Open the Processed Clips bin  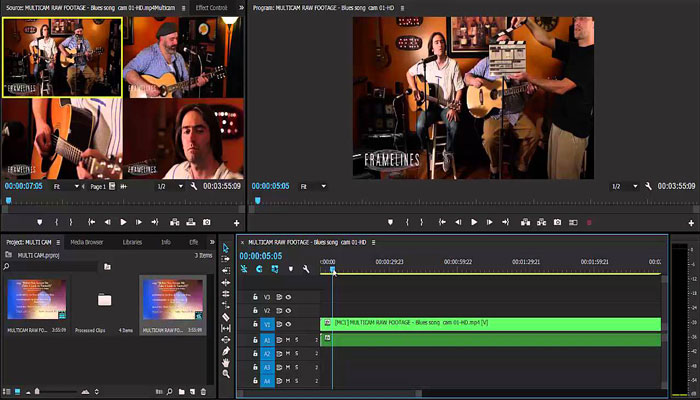click(x=104, y=299)
